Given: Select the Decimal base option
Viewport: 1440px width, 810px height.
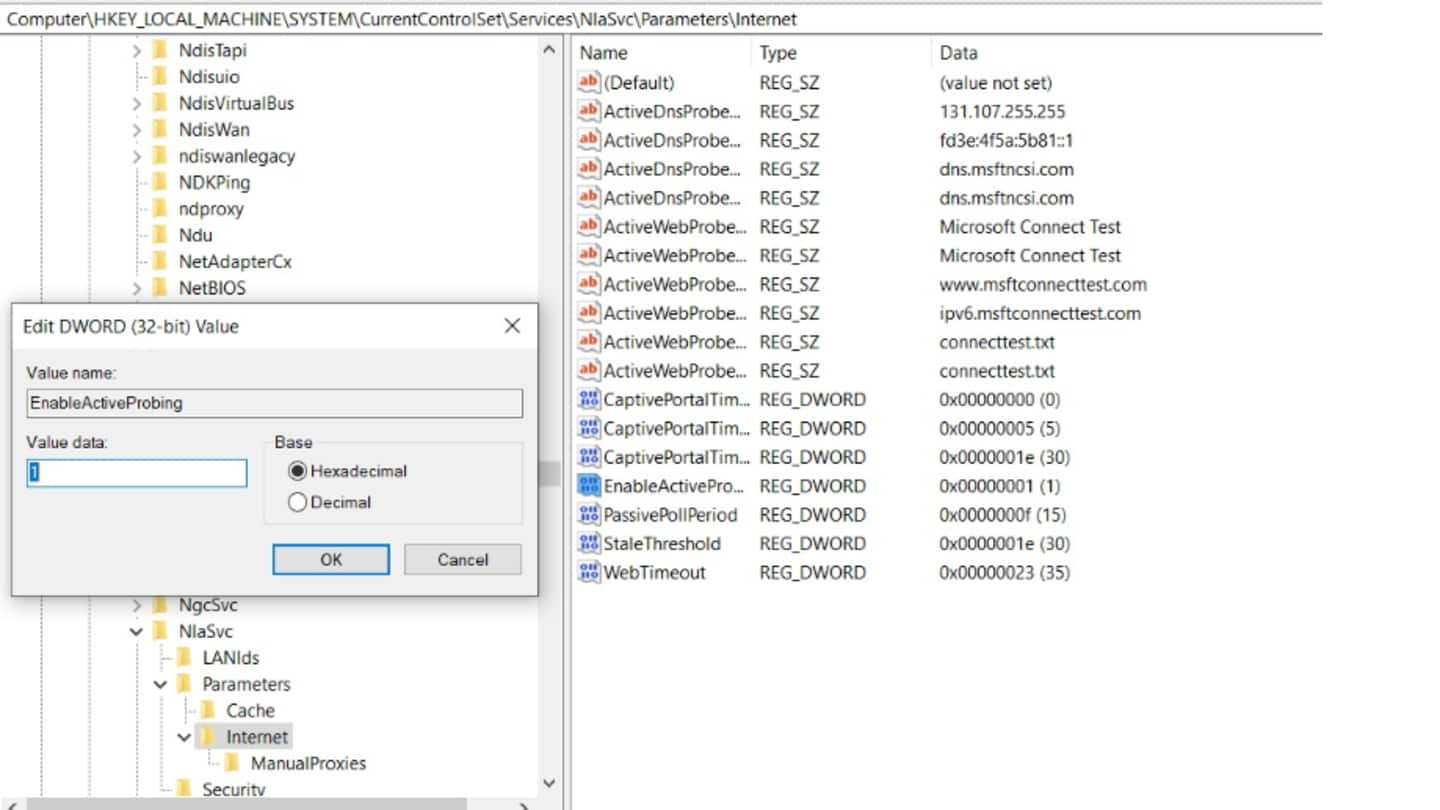Looking at the screenshot, I should tap(297, 503).
